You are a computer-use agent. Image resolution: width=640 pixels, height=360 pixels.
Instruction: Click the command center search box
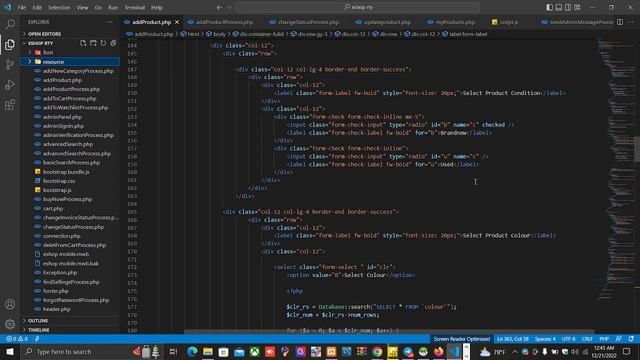(358, 7)
